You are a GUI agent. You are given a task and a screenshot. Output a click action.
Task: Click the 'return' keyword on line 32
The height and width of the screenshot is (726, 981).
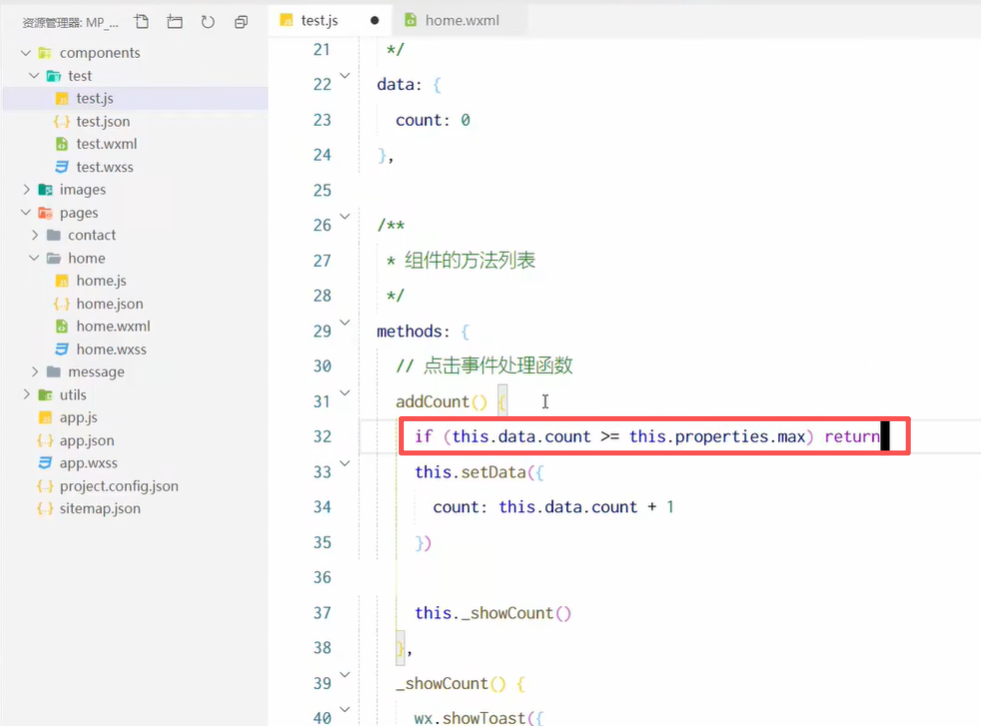coord(852,436)
